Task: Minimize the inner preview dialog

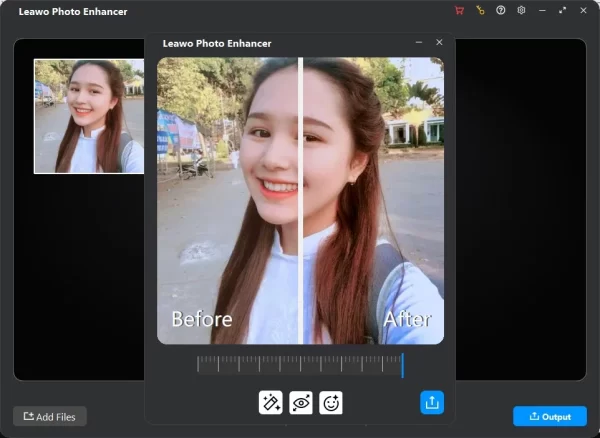Action: pyautogui.click(x=418, y=43)
